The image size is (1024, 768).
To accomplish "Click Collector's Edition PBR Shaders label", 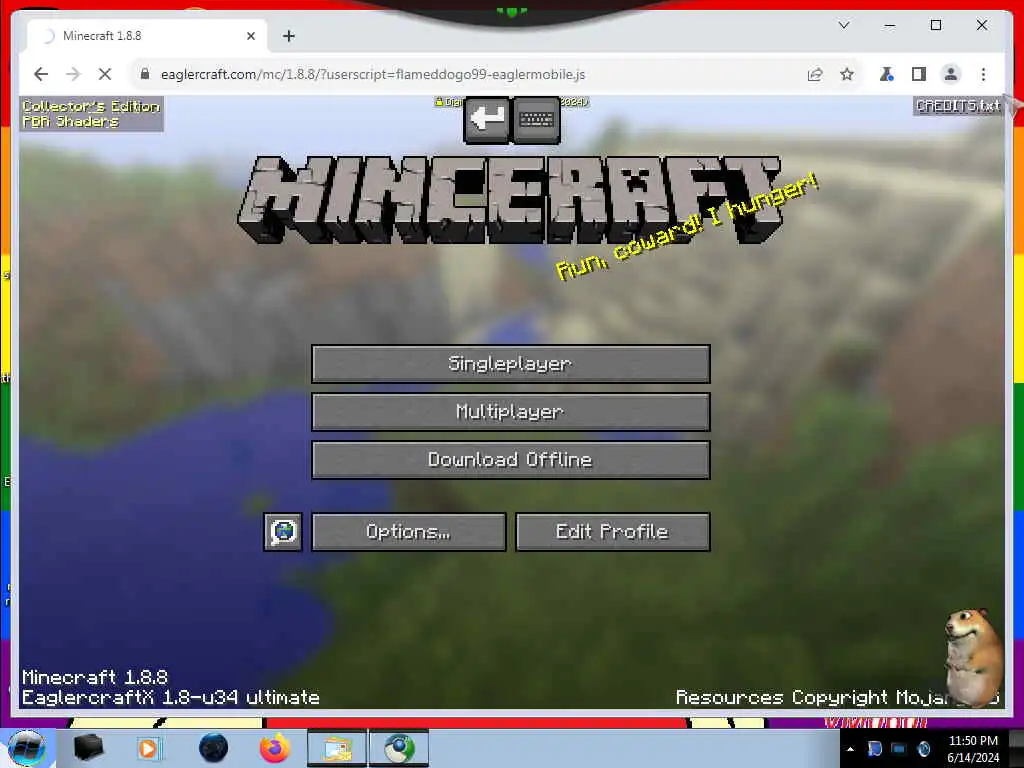I will 91,114.
